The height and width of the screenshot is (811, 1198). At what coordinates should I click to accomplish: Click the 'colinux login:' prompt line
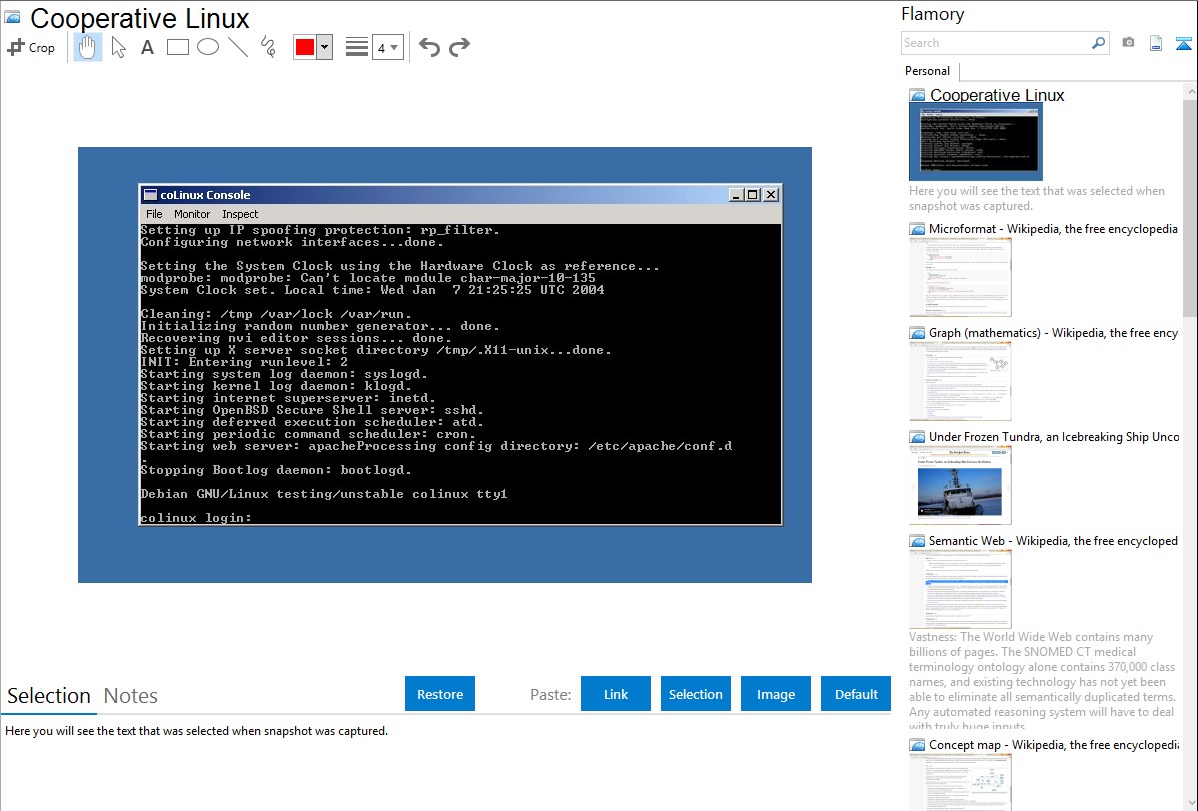pyautogui.click(x=196, y=518)
